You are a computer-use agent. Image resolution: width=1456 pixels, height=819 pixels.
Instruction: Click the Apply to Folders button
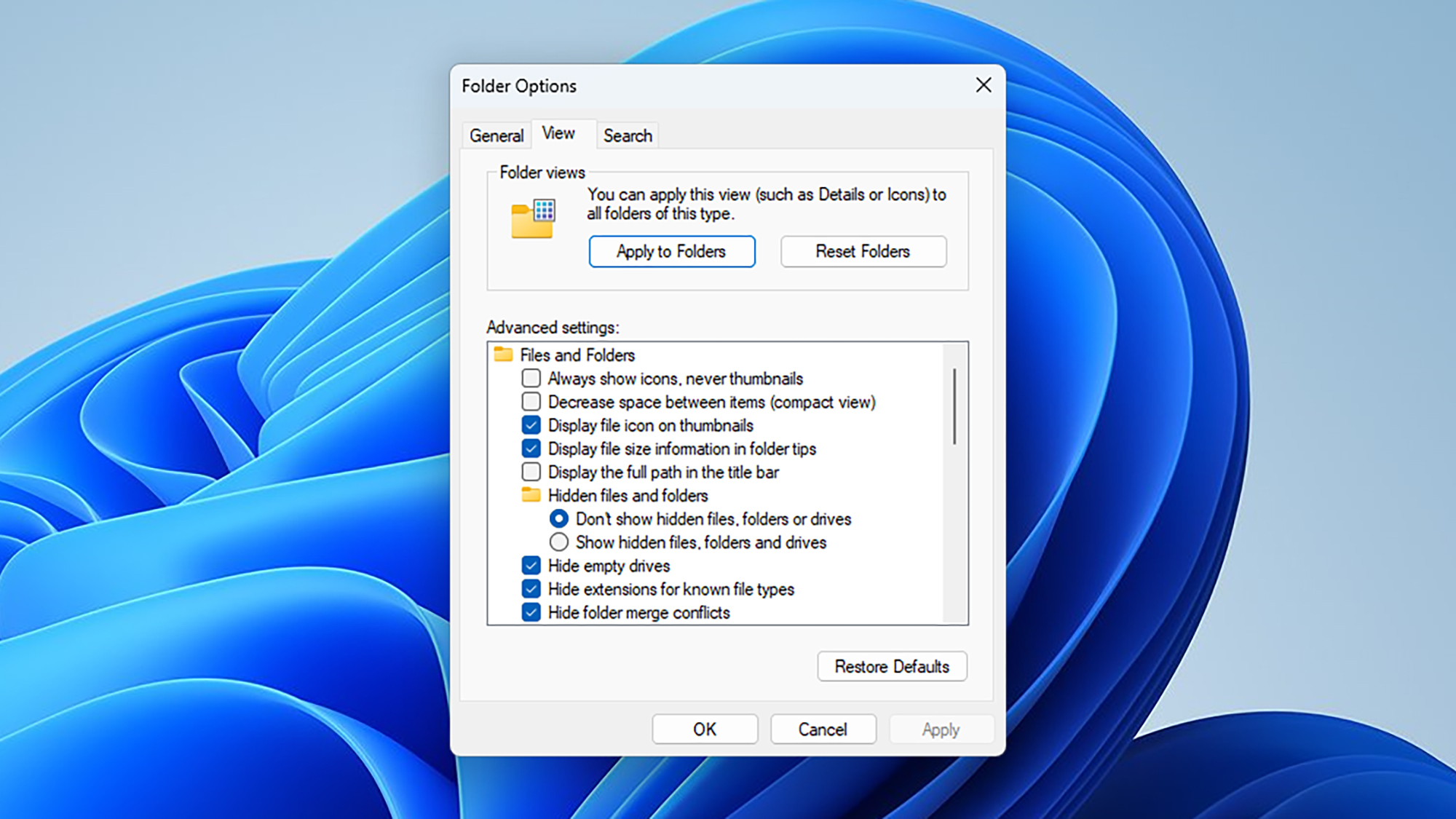click(671, 251)
